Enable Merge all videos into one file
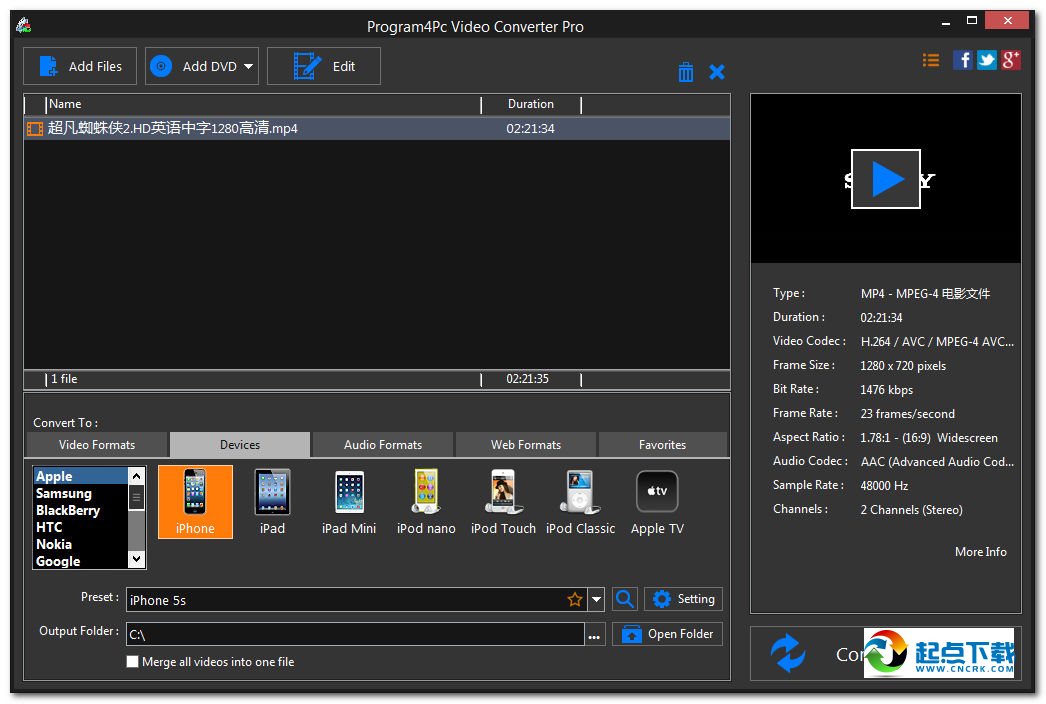Viewport: 1046px width, 704px height. [x=133, y=661]
